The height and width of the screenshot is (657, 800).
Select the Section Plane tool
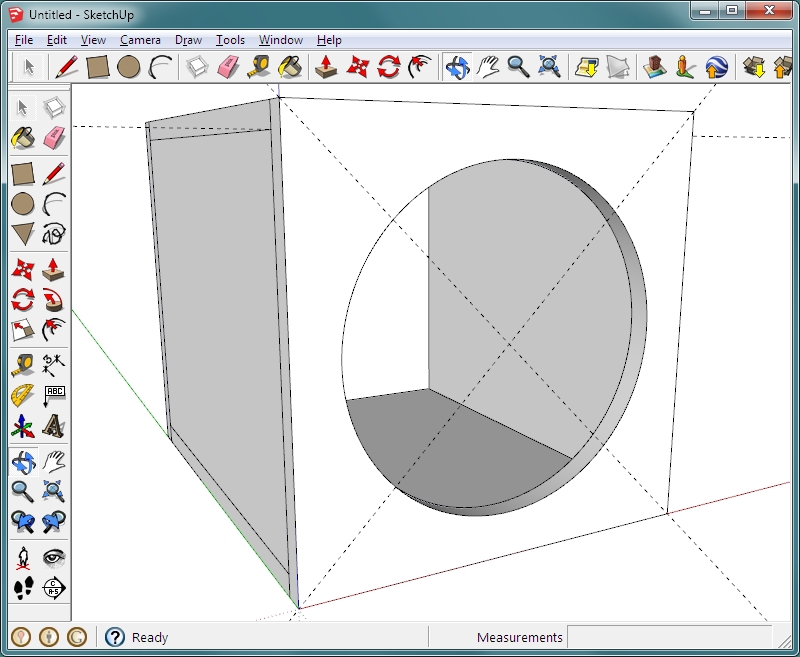point(54,589)
